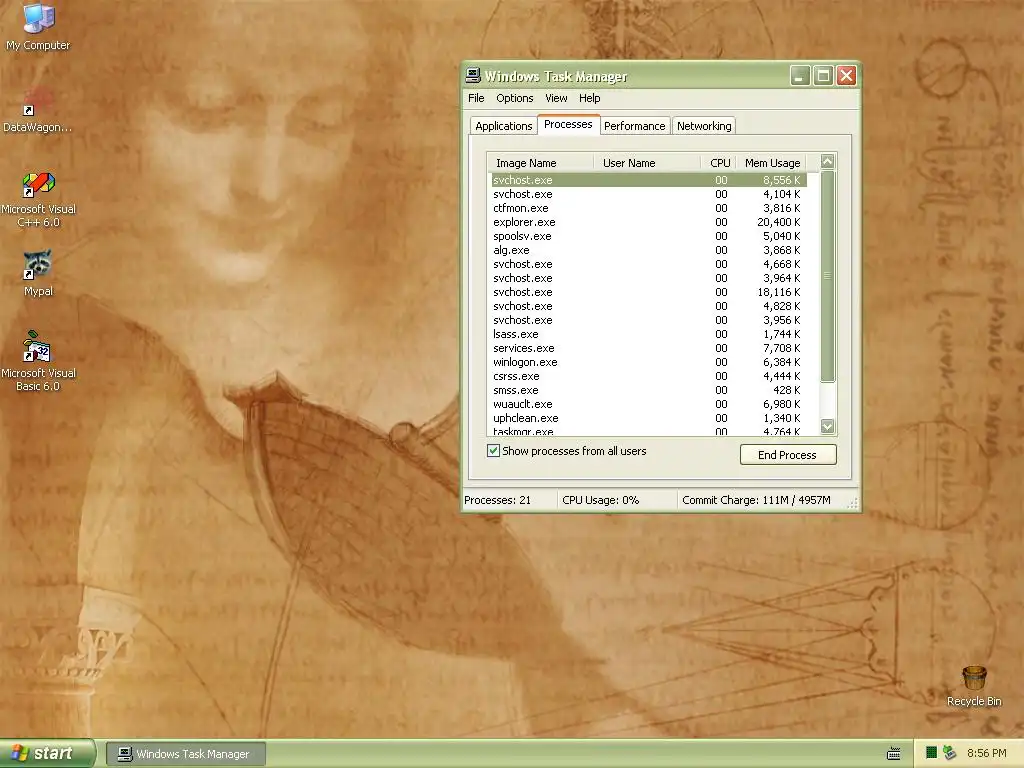
Task: Select the spoolsv.exe process
Action: [649, 236]
